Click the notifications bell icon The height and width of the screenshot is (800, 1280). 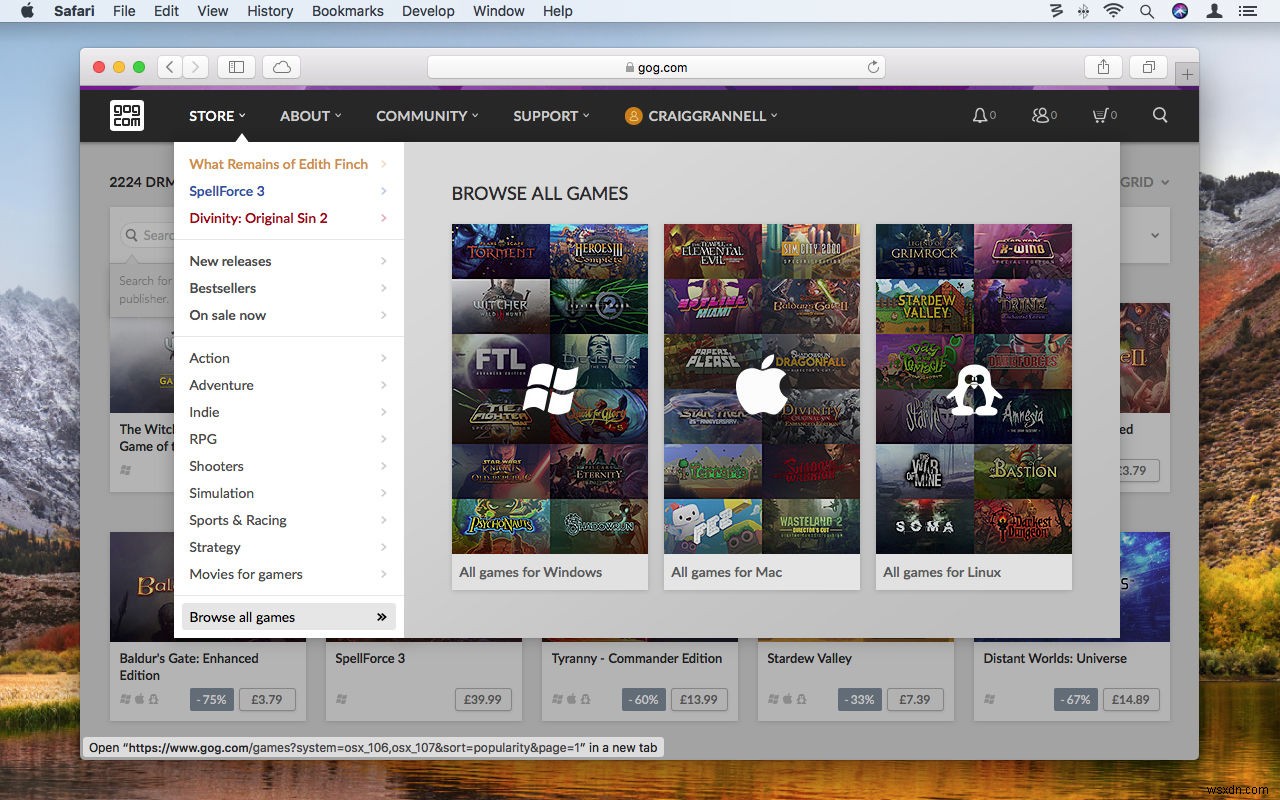tap(978, 115)
